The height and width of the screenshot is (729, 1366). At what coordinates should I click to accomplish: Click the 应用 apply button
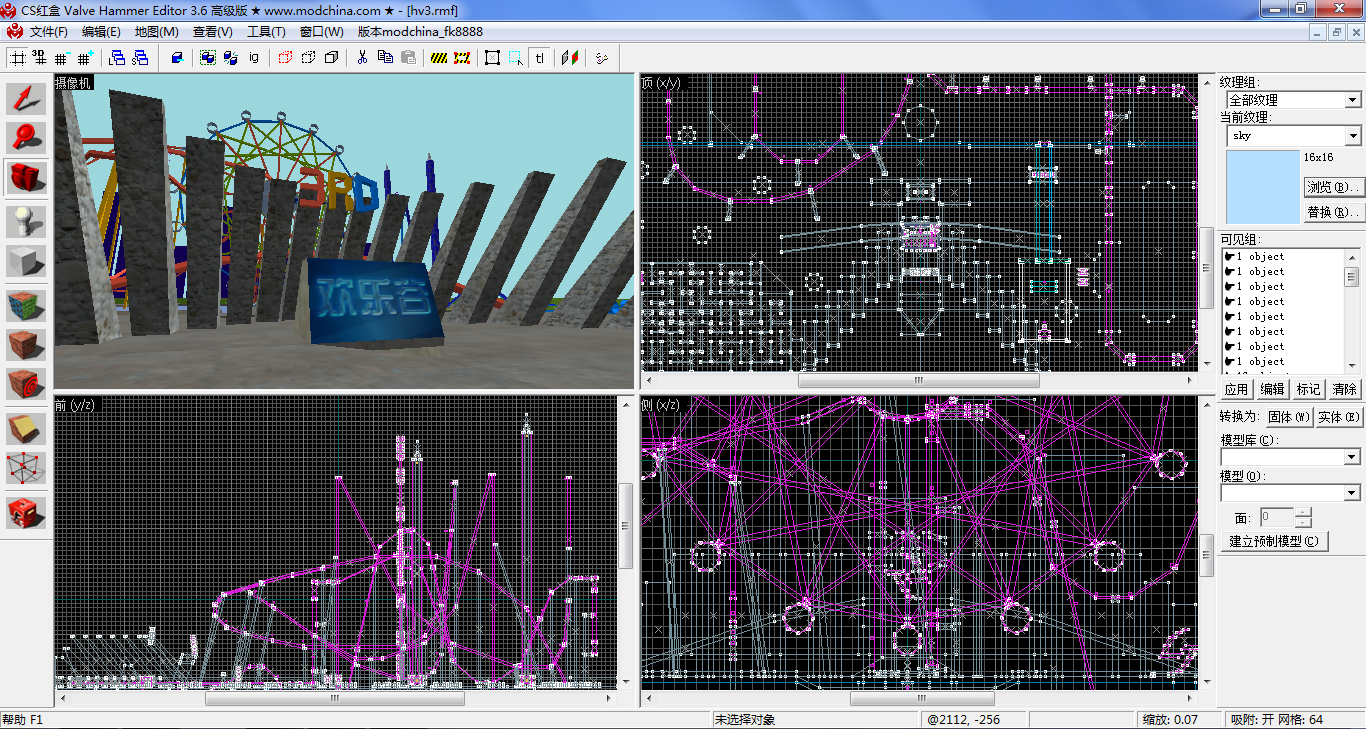pos(1237,389)
